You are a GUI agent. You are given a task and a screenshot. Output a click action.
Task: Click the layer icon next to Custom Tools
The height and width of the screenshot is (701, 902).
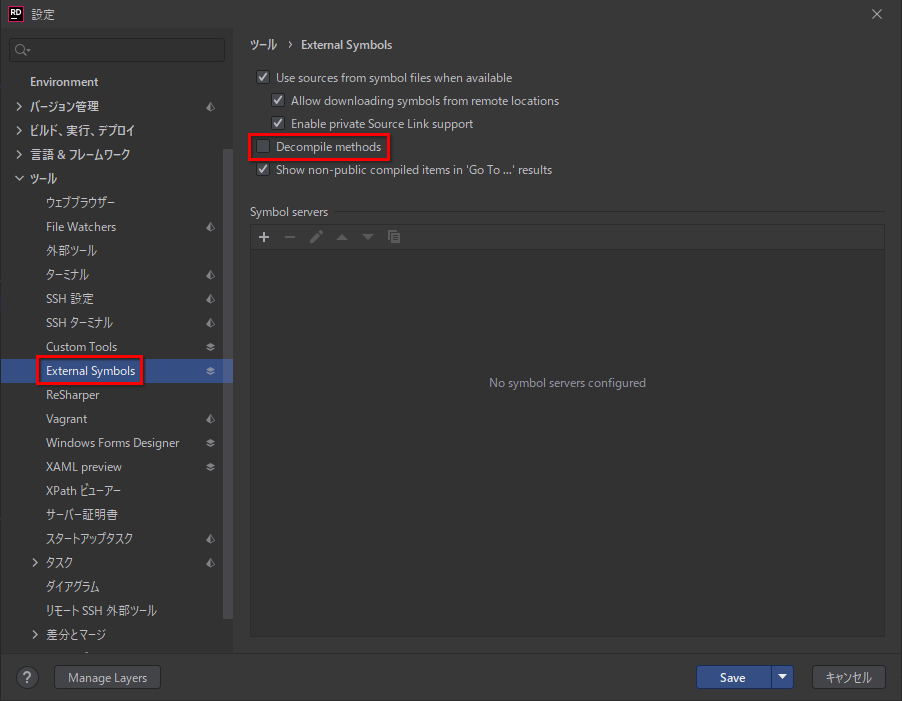click(x=211, y=347)
